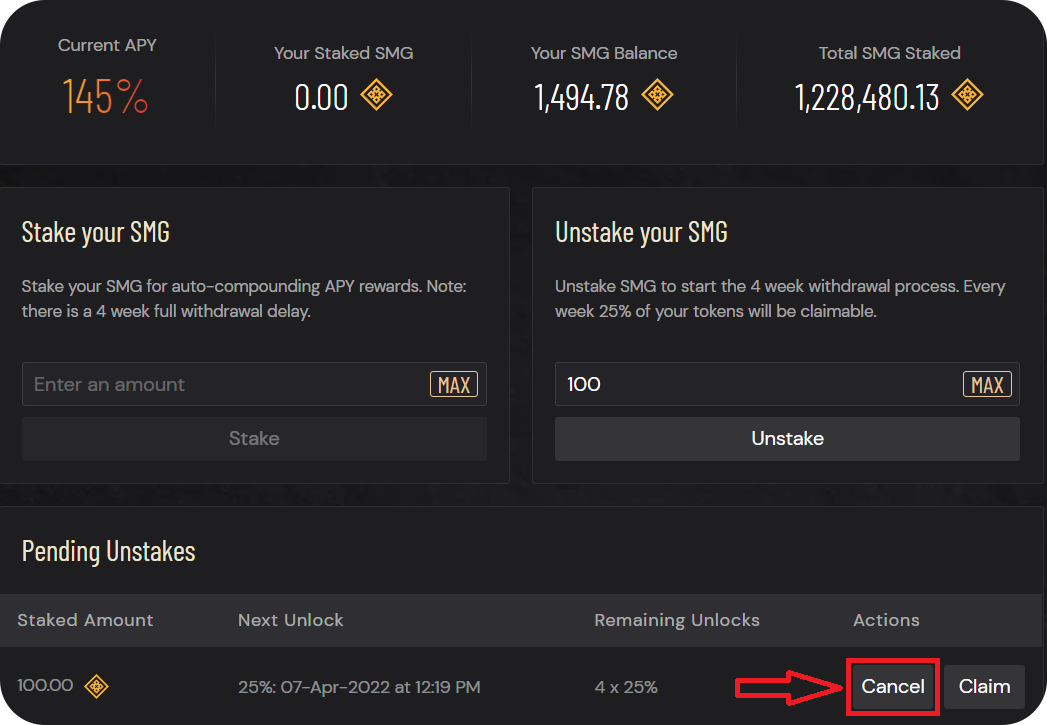The image size is (1047, 725).
Task: Click the Staked Amount column header
Action: [x=85, y=620]
